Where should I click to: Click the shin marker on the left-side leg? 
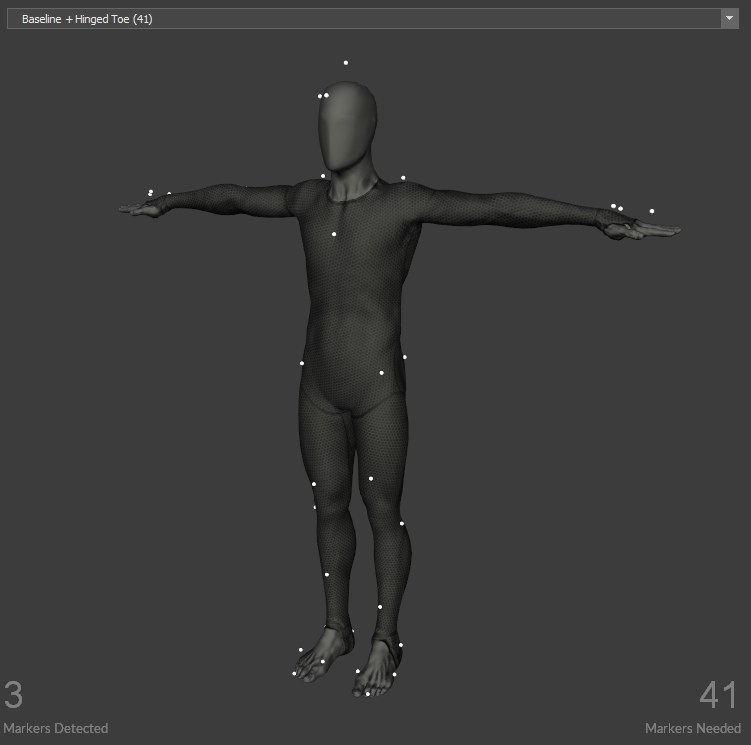326,575
